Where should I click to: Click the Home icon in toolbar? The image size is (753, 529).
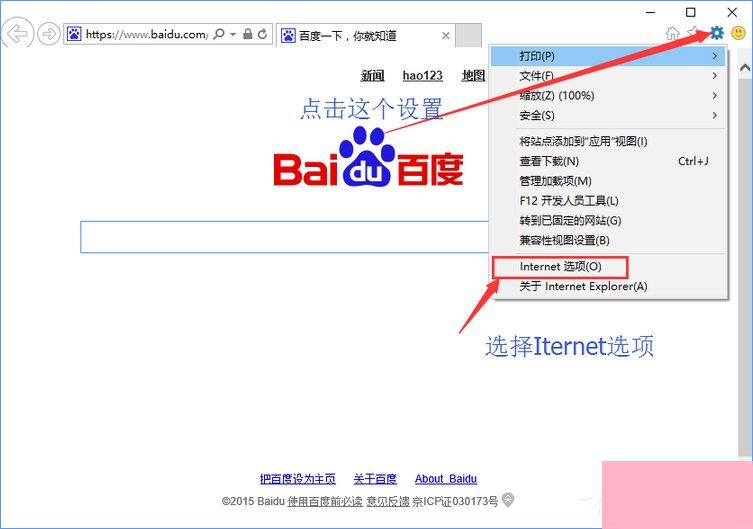click(x=673, y=33)
